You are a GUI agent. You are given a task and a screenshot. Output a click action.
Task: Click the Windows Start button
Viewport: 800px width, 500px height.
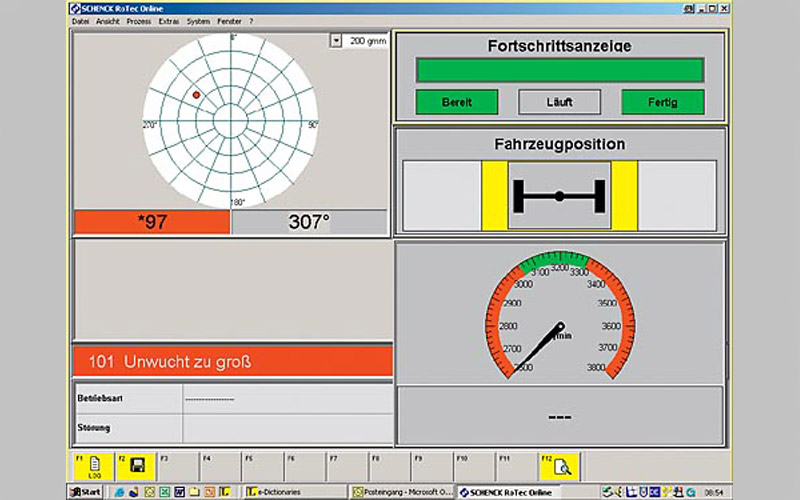pyautogui.click(x=85, y=491)
